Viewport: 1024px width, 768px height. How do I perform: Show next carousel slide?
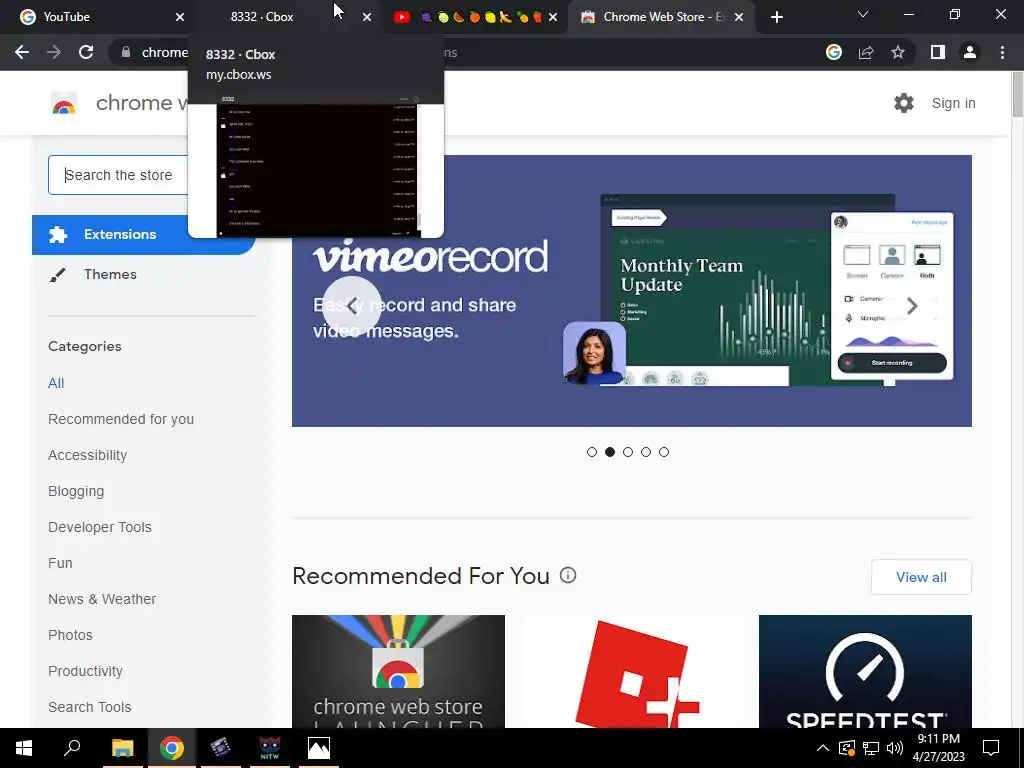(x=912, y=306)
